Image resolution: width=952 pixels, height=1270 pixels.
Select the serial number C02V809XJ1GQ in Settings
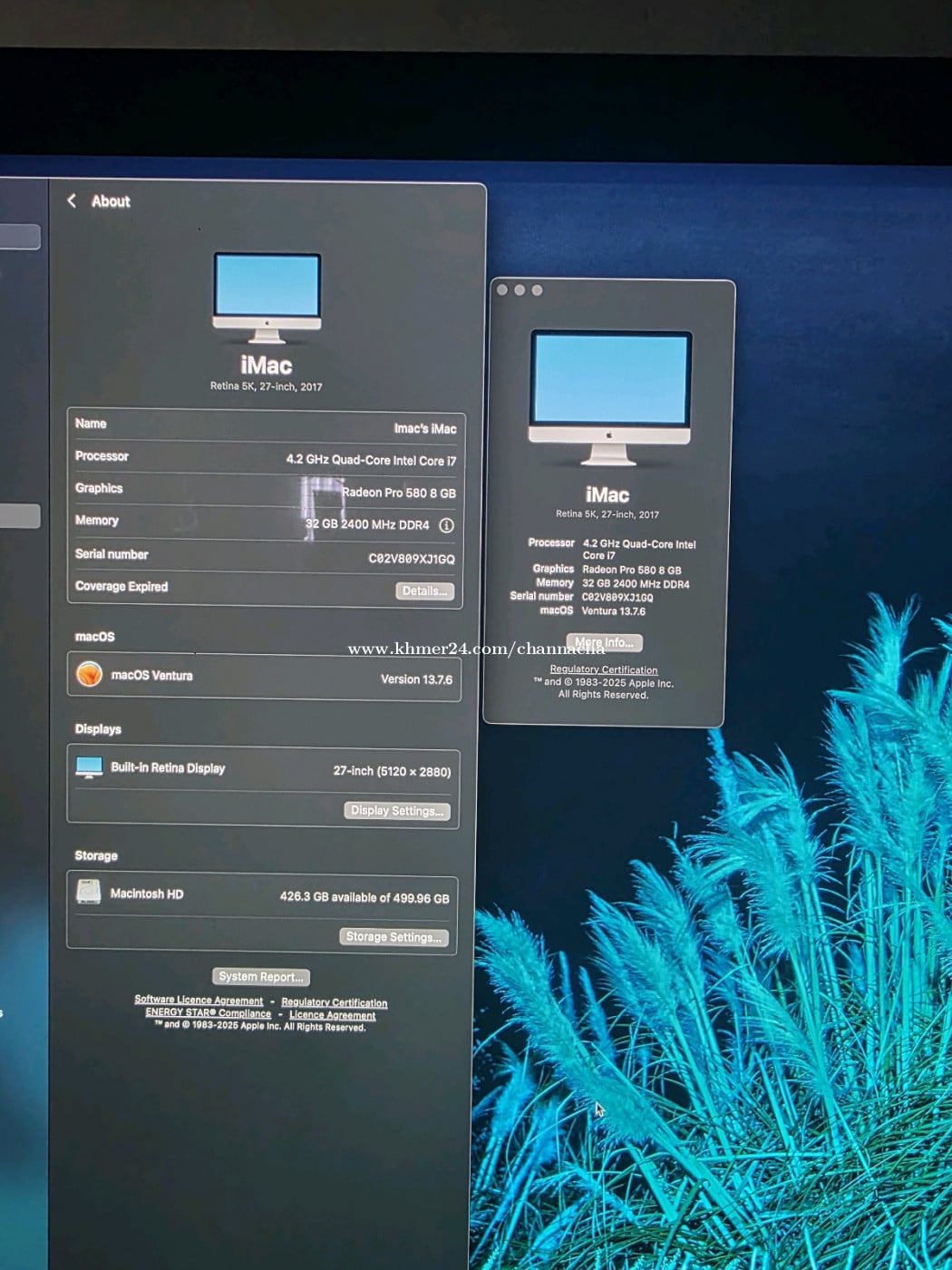pyautogui.click(x=411, y=559)
